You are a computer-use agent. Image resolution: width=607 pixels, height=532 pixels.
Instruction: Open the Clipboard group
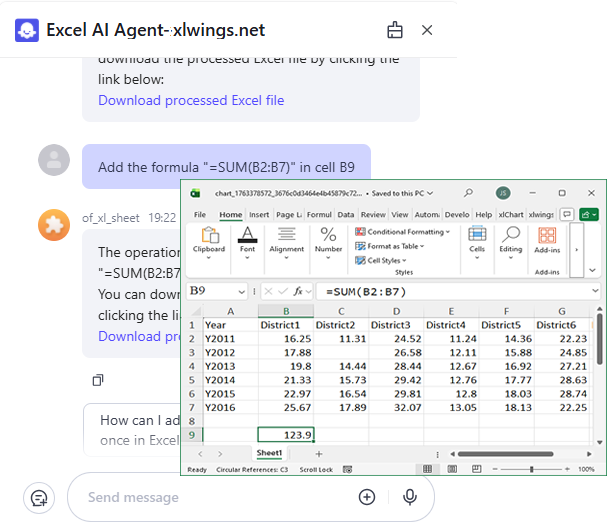click(x=209, y=243)
